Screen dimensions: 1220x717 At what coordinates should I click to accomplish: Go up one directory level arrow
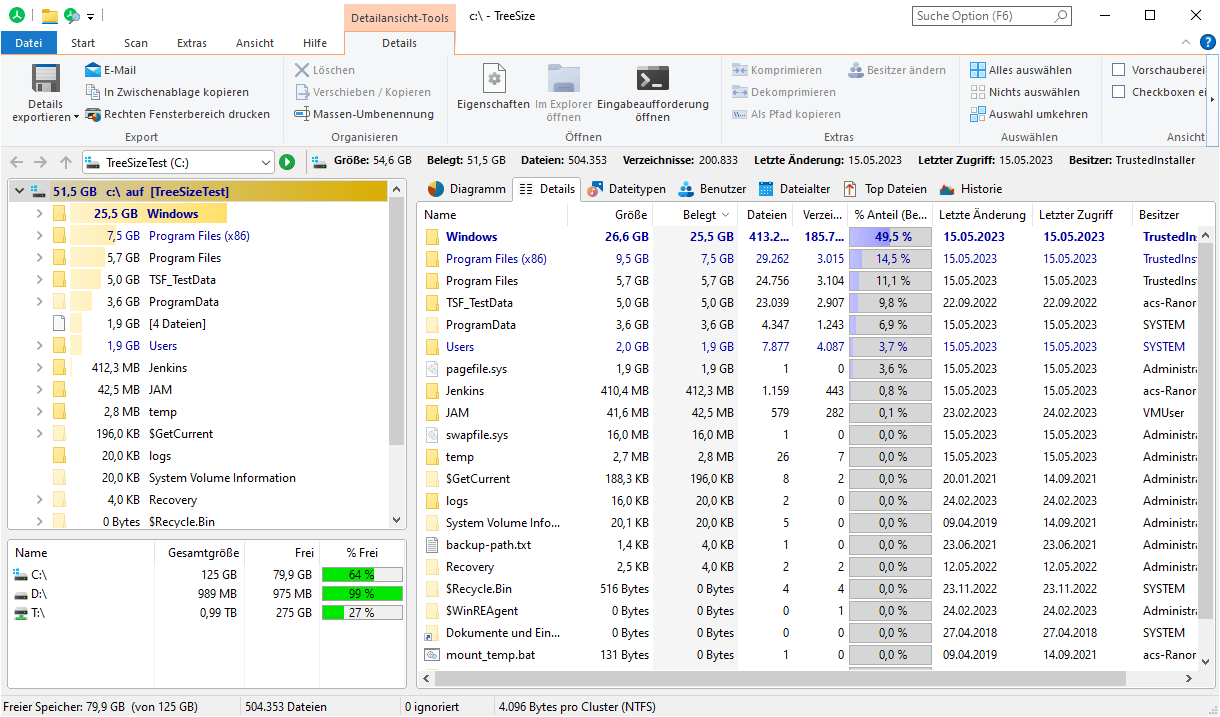(66, 162)
